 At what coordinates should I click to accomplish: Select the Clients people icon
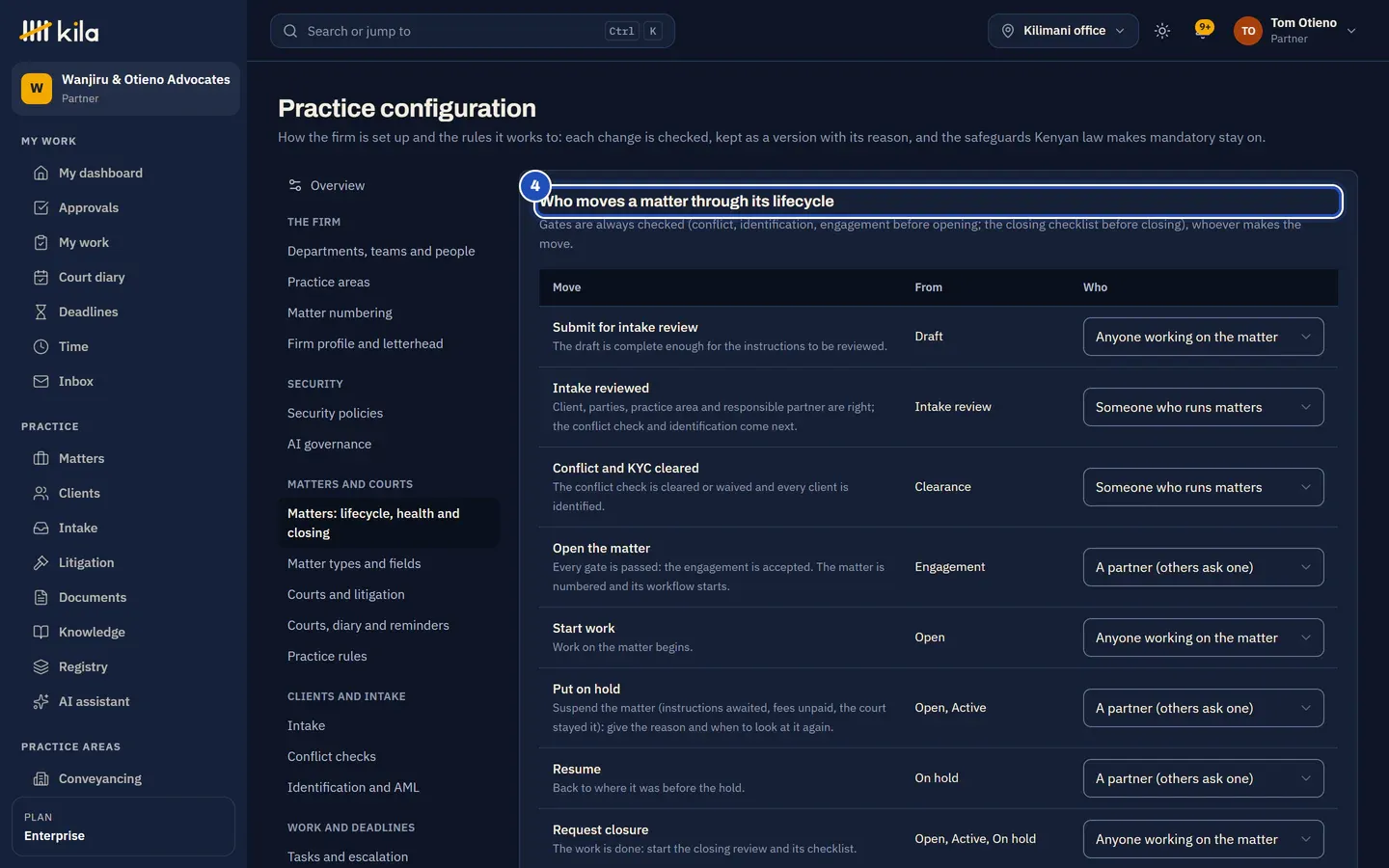tap(41, 493)
